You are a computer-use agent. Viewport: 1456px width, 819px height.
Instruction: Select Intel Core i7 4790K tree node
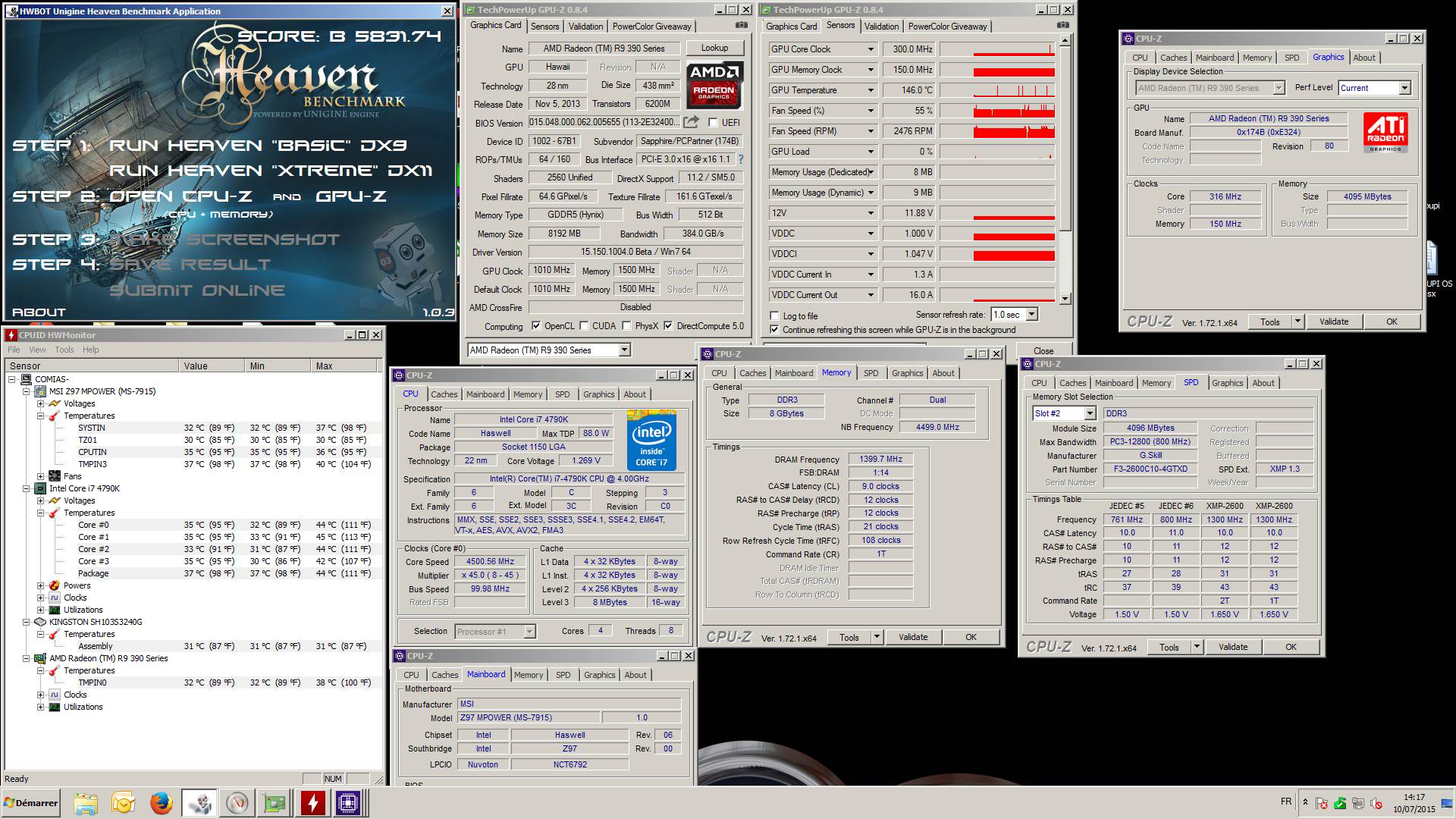tap(84, 488)
